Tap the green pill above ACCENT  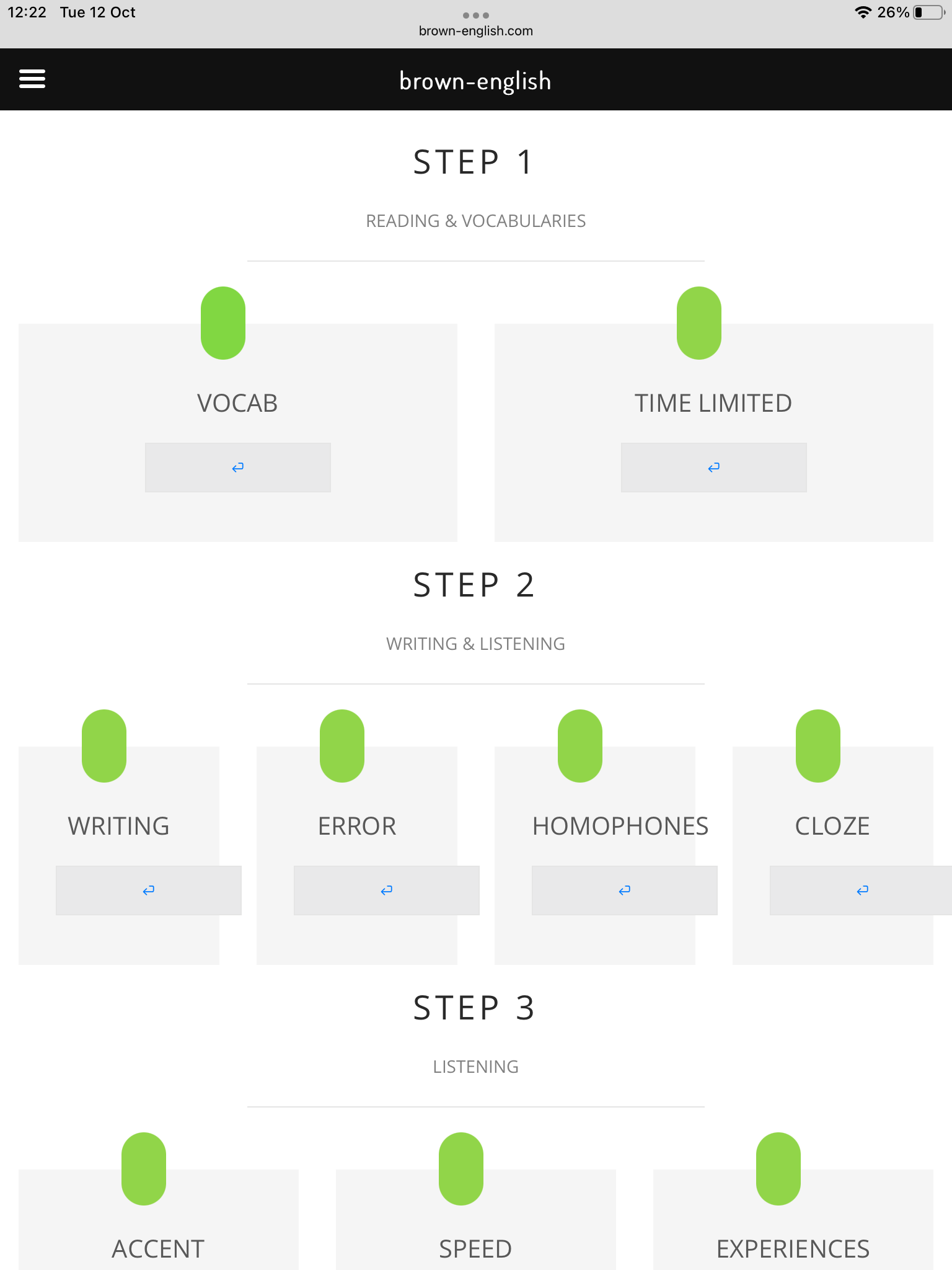tap(144, 1169)
